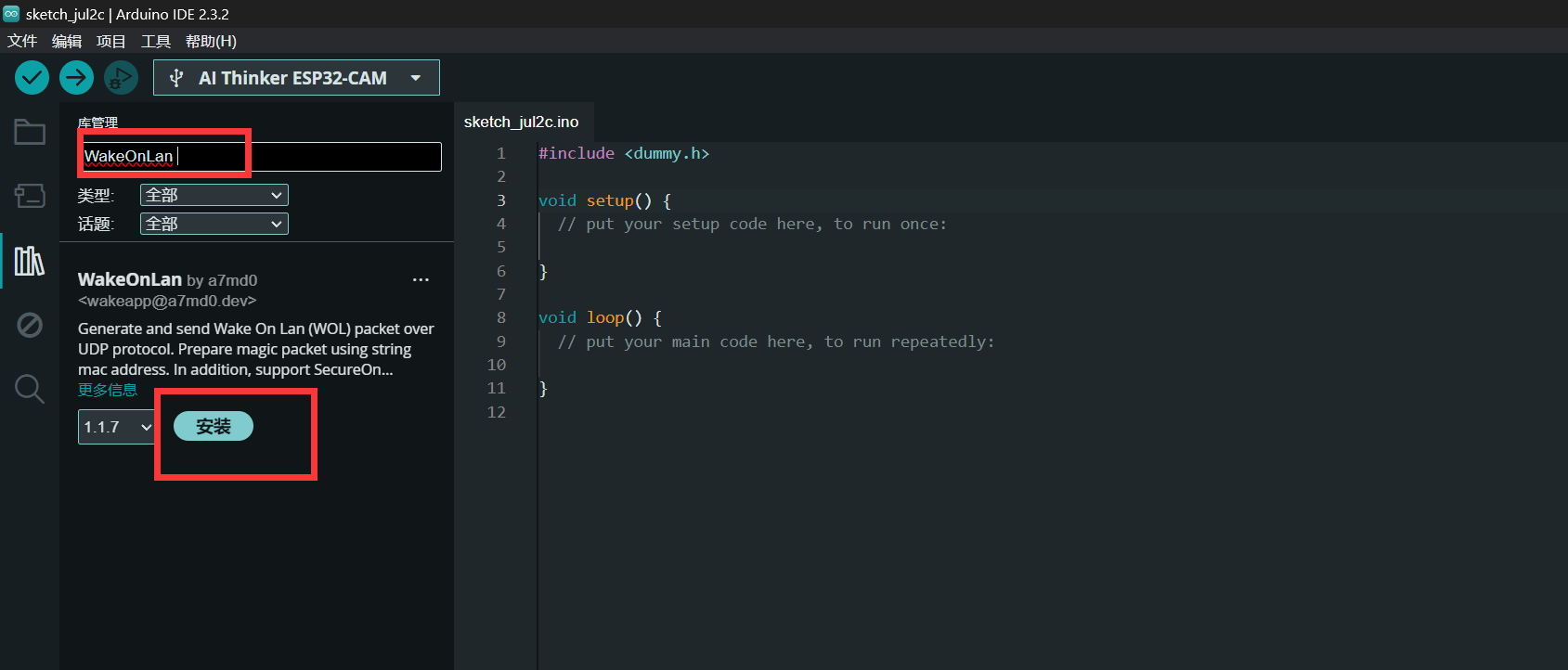The image size is (1568, 670).
Task: Select the sketch_jul2c.ino editor tab
Action: pyautogui.click(x=522, y=122)
